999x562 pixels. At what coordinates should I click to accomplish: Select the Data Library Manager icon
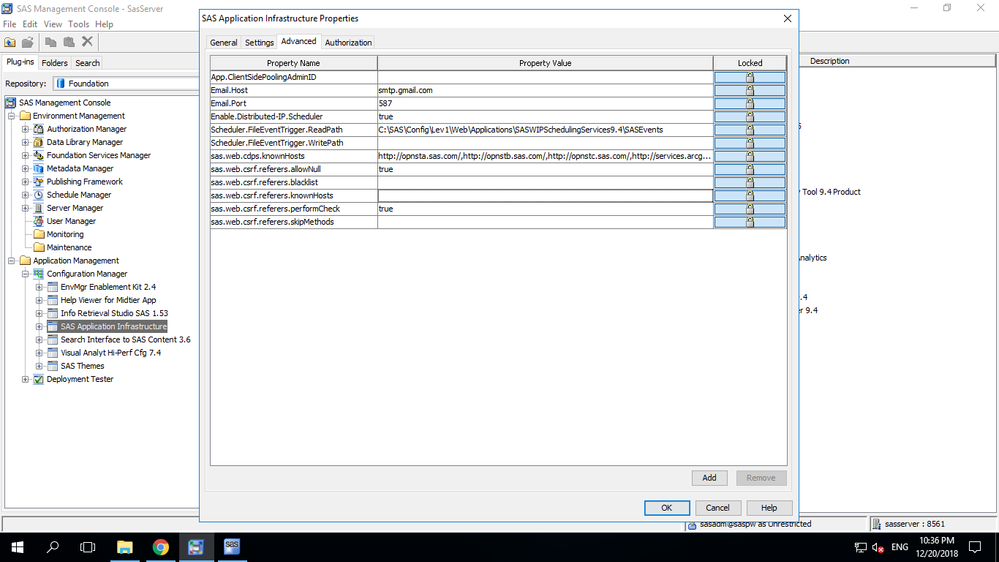pos(38,142)
